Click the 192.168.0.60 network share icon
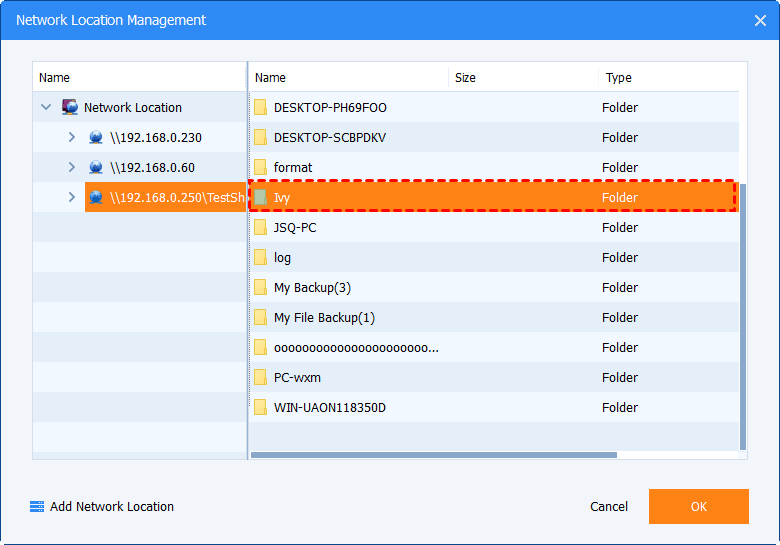Screen dimensions: 780x545 [x=96, y=167]
